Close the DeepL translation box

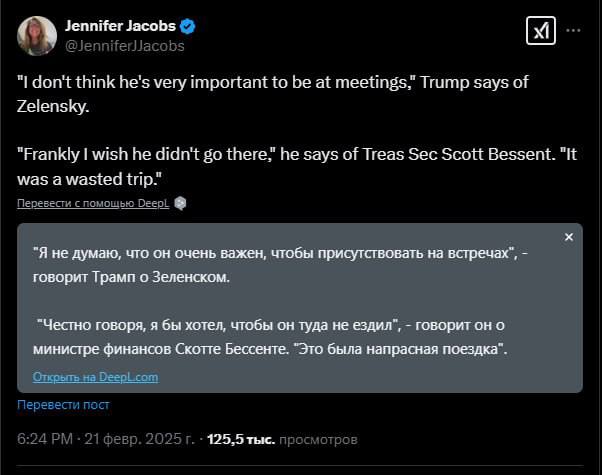[x=569, y=237]
